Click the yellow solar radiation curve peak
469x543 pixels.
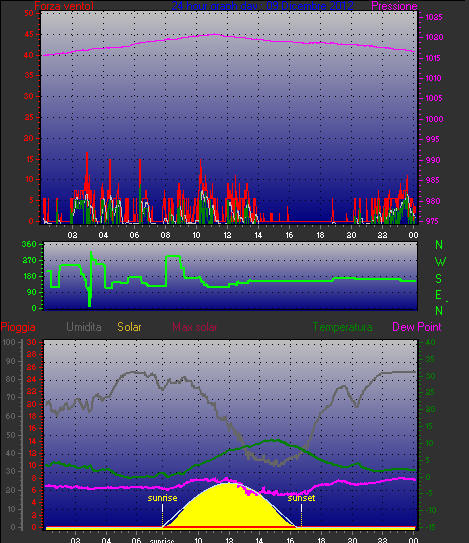[x=228, y=484]
